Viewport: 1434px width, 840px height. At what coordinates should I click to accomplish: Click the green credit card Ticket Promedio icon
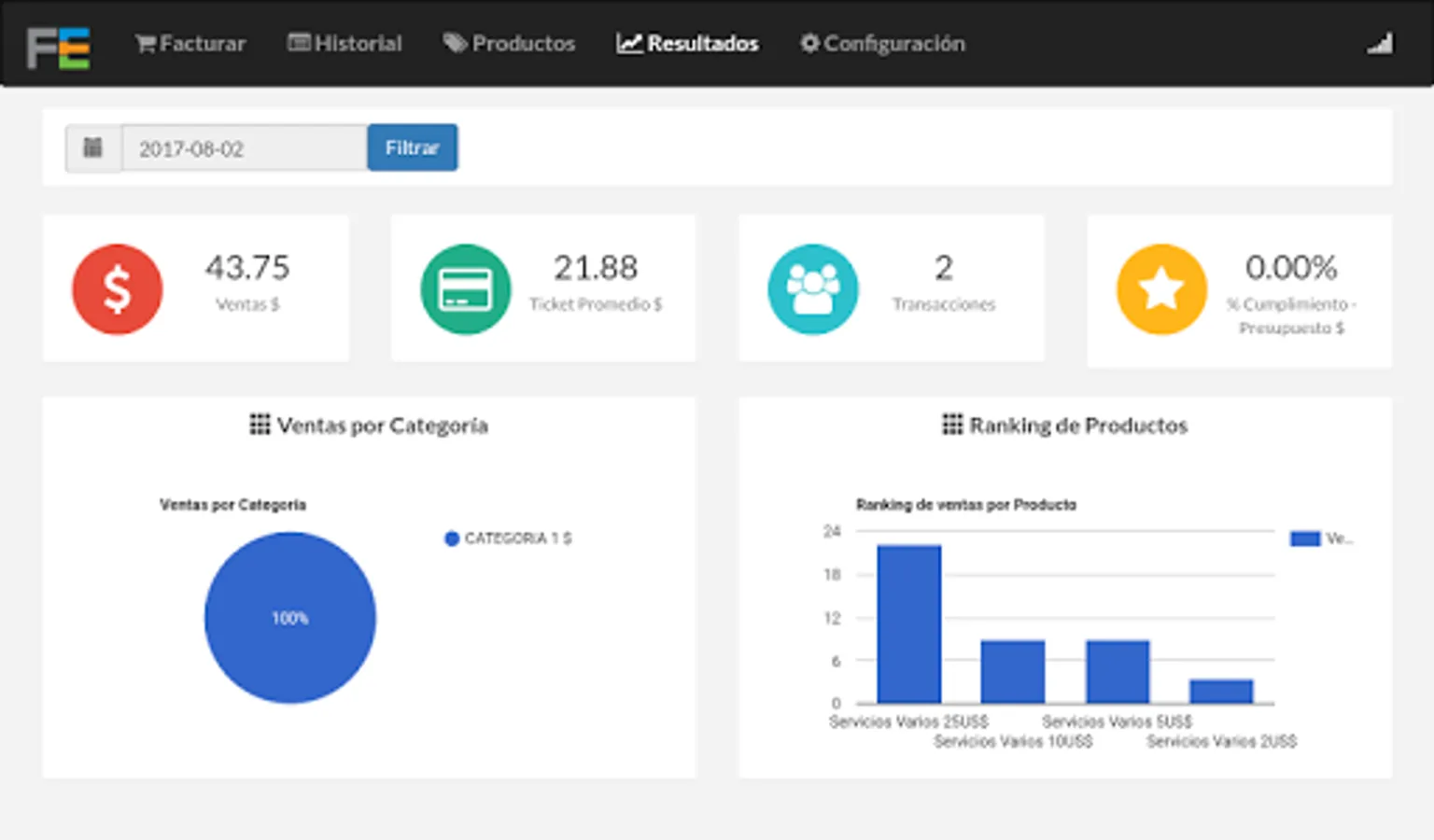[466, 289]
